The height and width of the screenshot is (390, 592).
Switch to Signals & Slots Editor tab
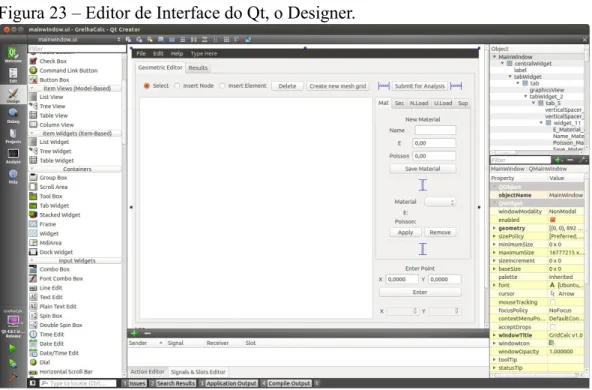coord(198,372)
